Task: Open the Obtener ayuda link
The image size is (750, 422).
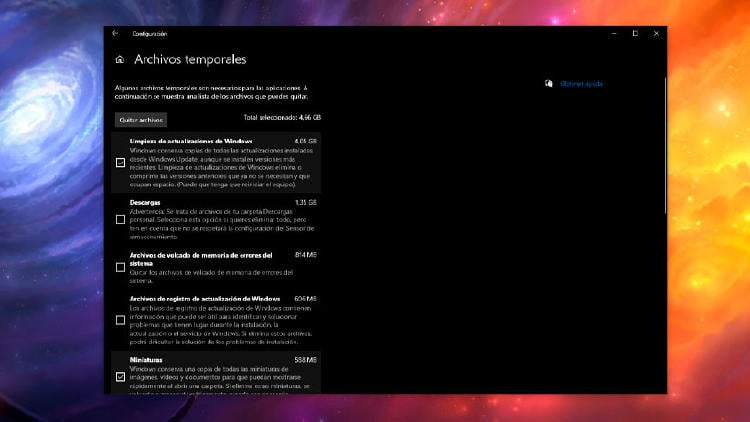Action: (x=581, y=84)
